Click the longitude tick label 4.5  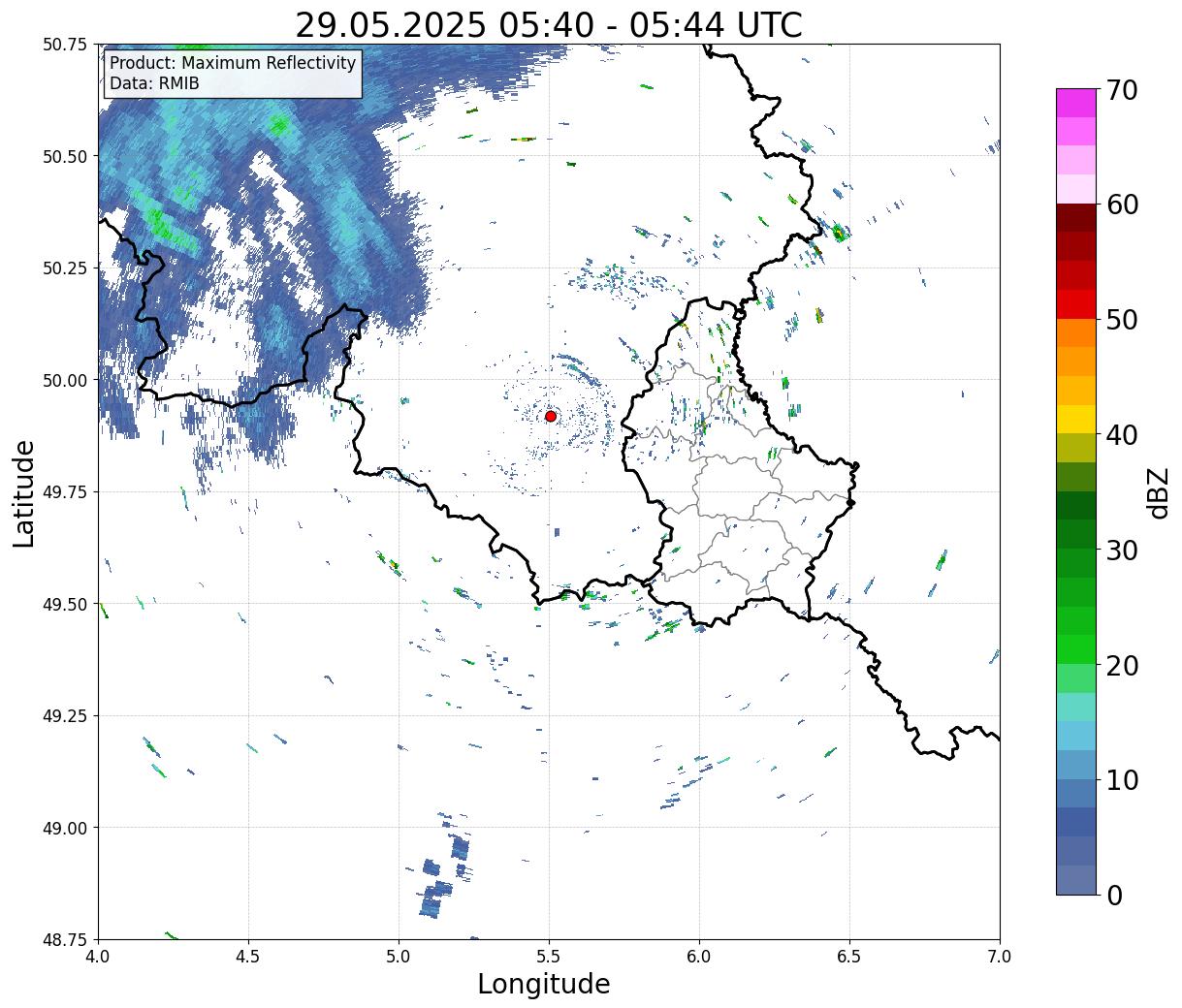tap(248, 957)
